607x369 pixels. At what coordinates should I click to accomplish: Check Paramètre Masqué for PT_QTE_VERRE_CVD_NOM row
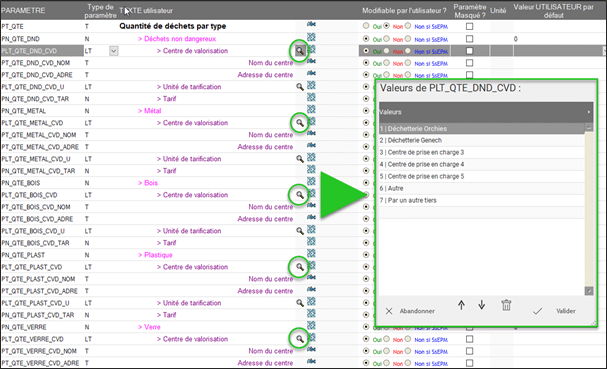click(470, 351)
